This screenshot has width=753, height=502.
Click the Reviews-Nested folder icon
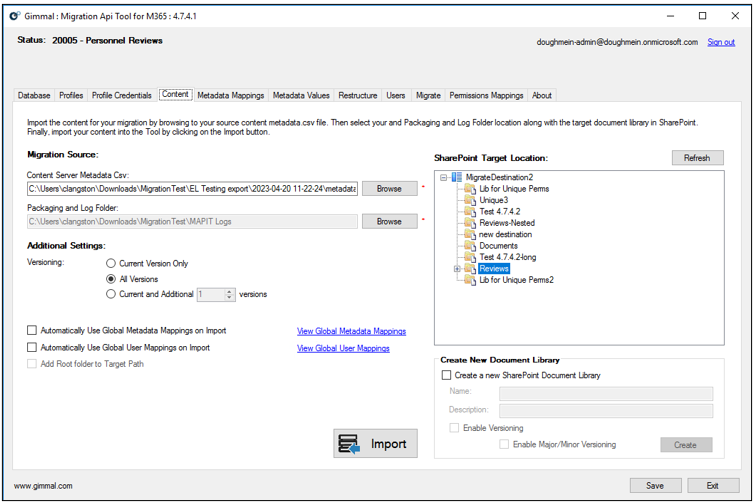[470, 223]
